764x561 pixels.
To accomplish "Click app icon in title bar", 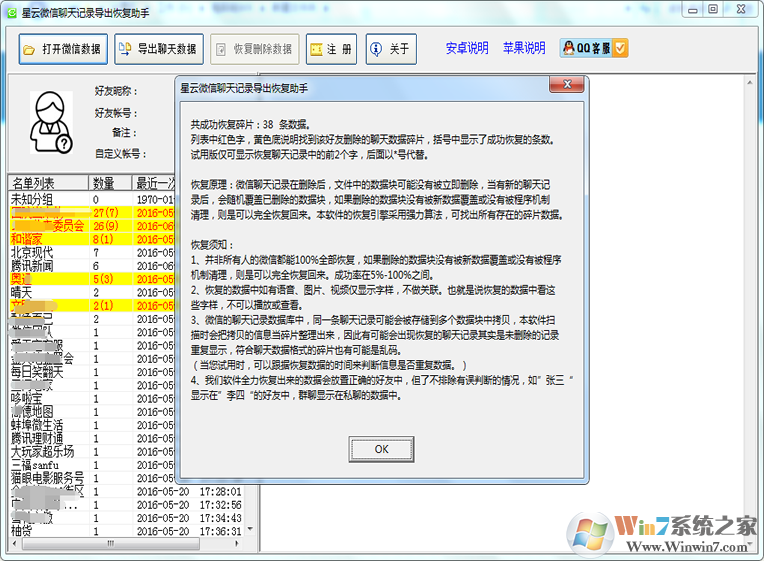I will (12, 12).
